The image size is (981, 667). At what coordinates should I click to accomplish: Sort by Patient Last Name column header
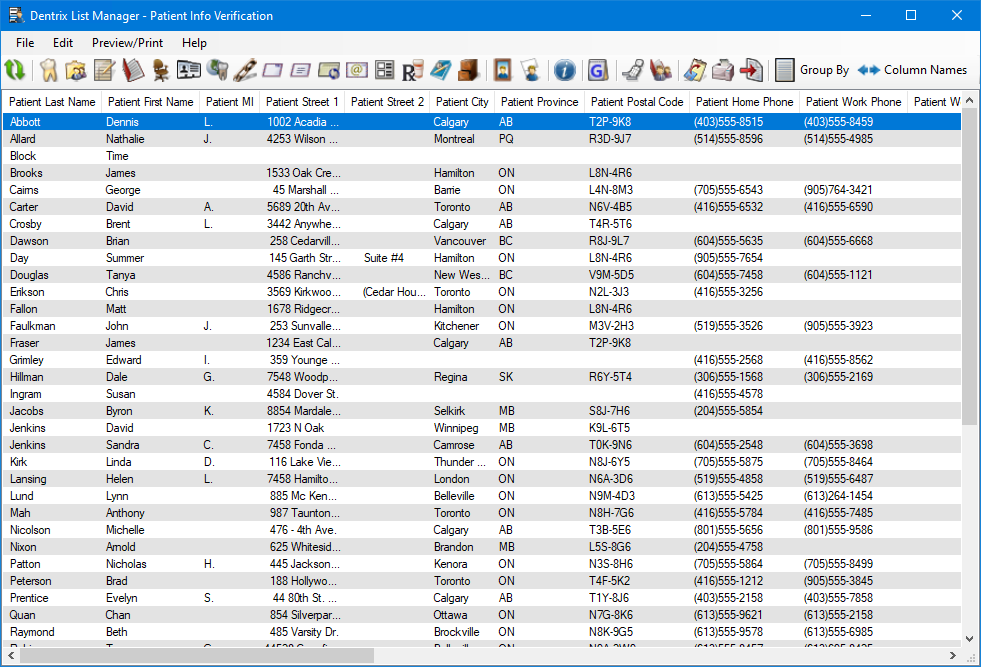52,101
